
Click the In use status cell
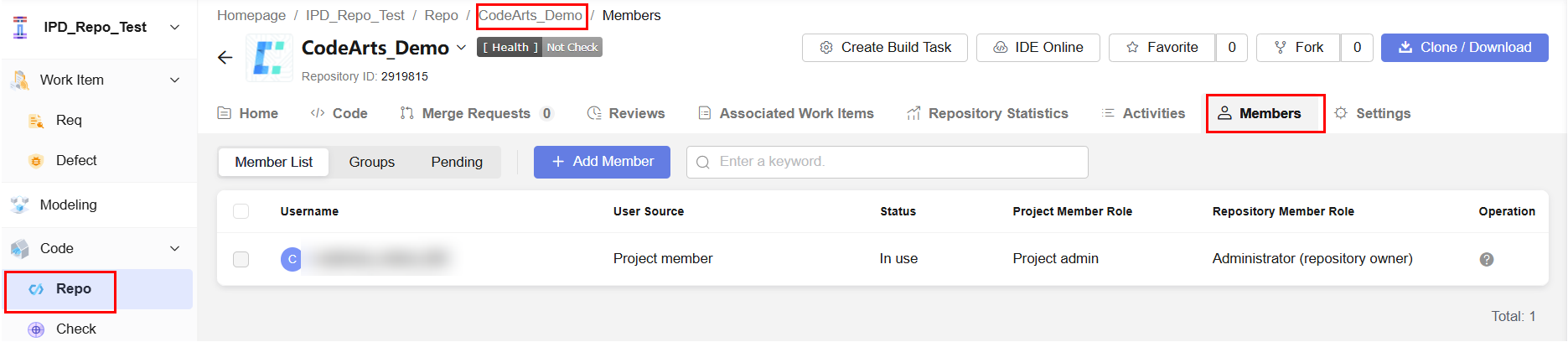(898, 259)
